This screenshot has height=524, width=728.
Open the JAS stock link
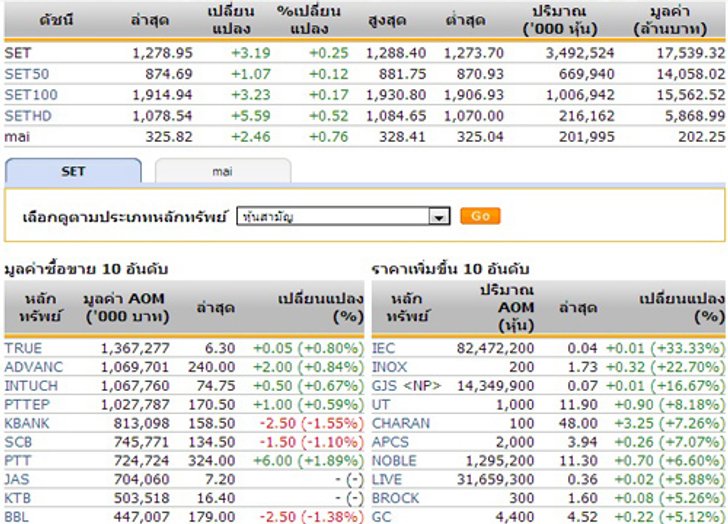[x=17, y=479]
